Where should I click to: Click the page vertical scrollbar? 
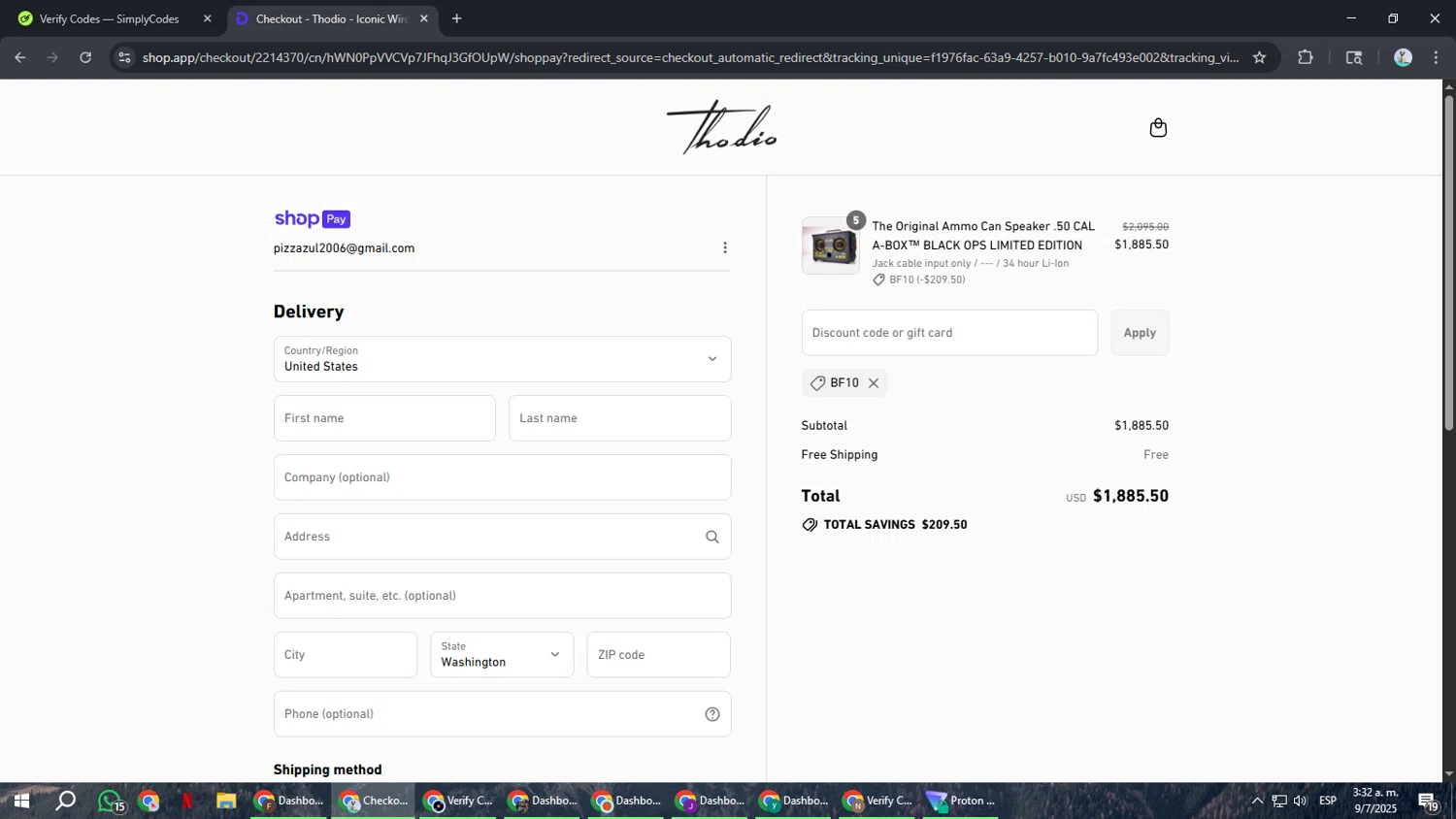(x=1448, y=262)
